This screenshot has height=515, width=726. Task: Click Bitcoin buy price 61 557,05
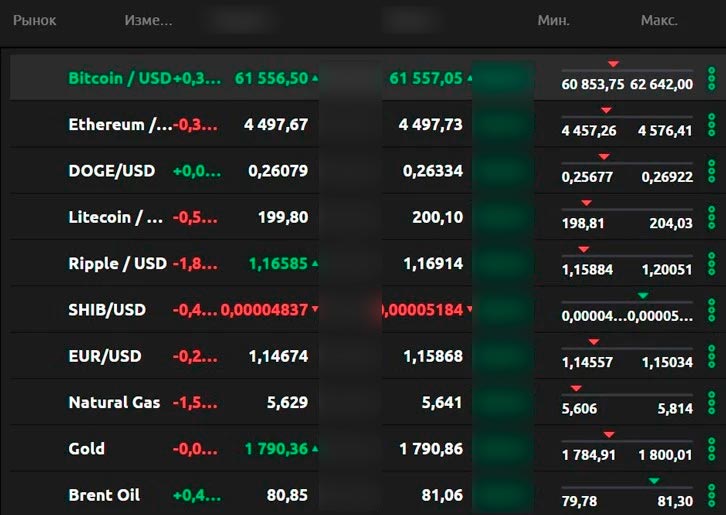pos(425,78)
